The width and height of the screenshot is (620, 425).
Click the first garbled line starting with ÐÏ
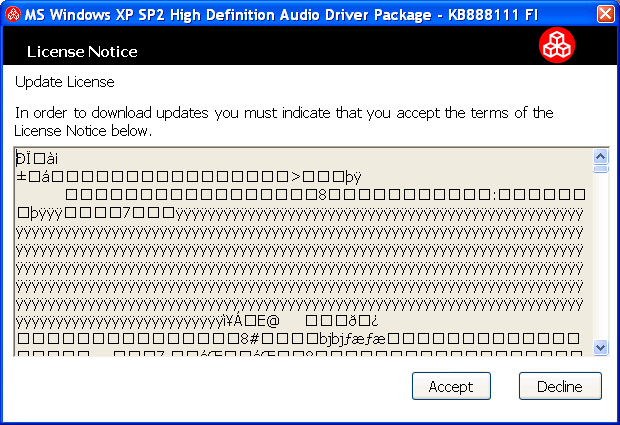click(x=37, y=158)
